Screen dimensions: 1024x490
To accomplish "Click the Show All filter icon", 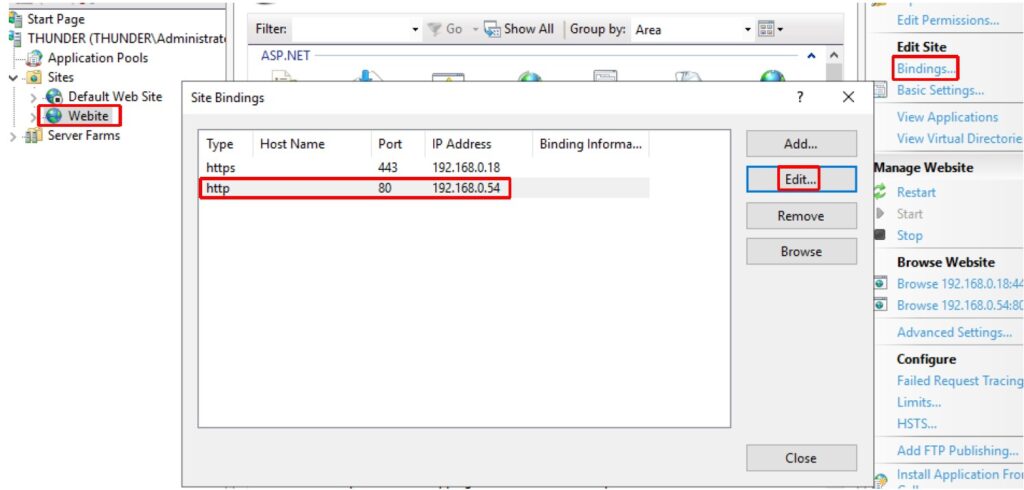I will [492, 29].
